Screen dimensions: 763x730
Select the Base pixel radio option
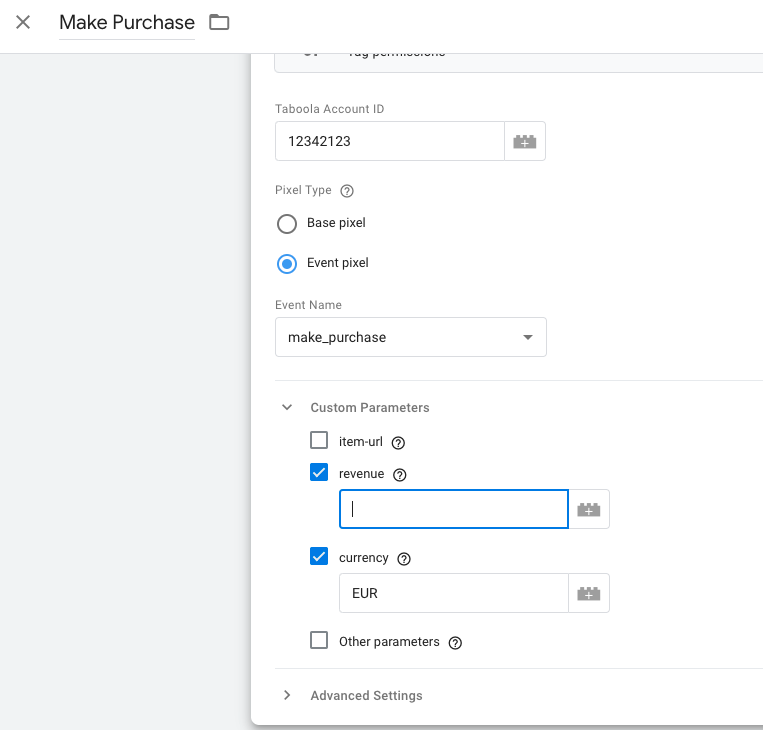[287, 224]
